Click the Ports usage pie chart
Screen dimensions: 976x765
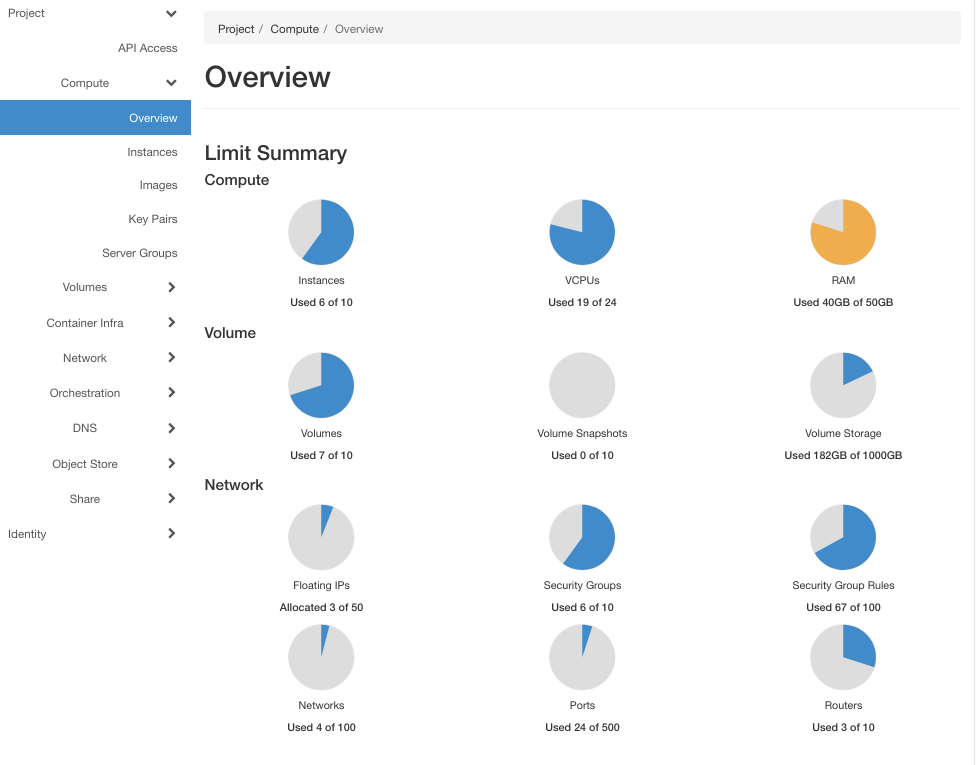point(582,657)
